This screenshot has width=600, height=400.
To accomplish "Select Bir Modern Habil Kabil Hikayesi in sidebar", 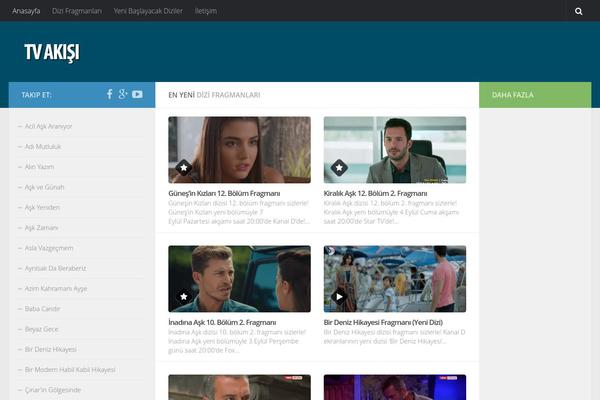I will pos(70,370).
